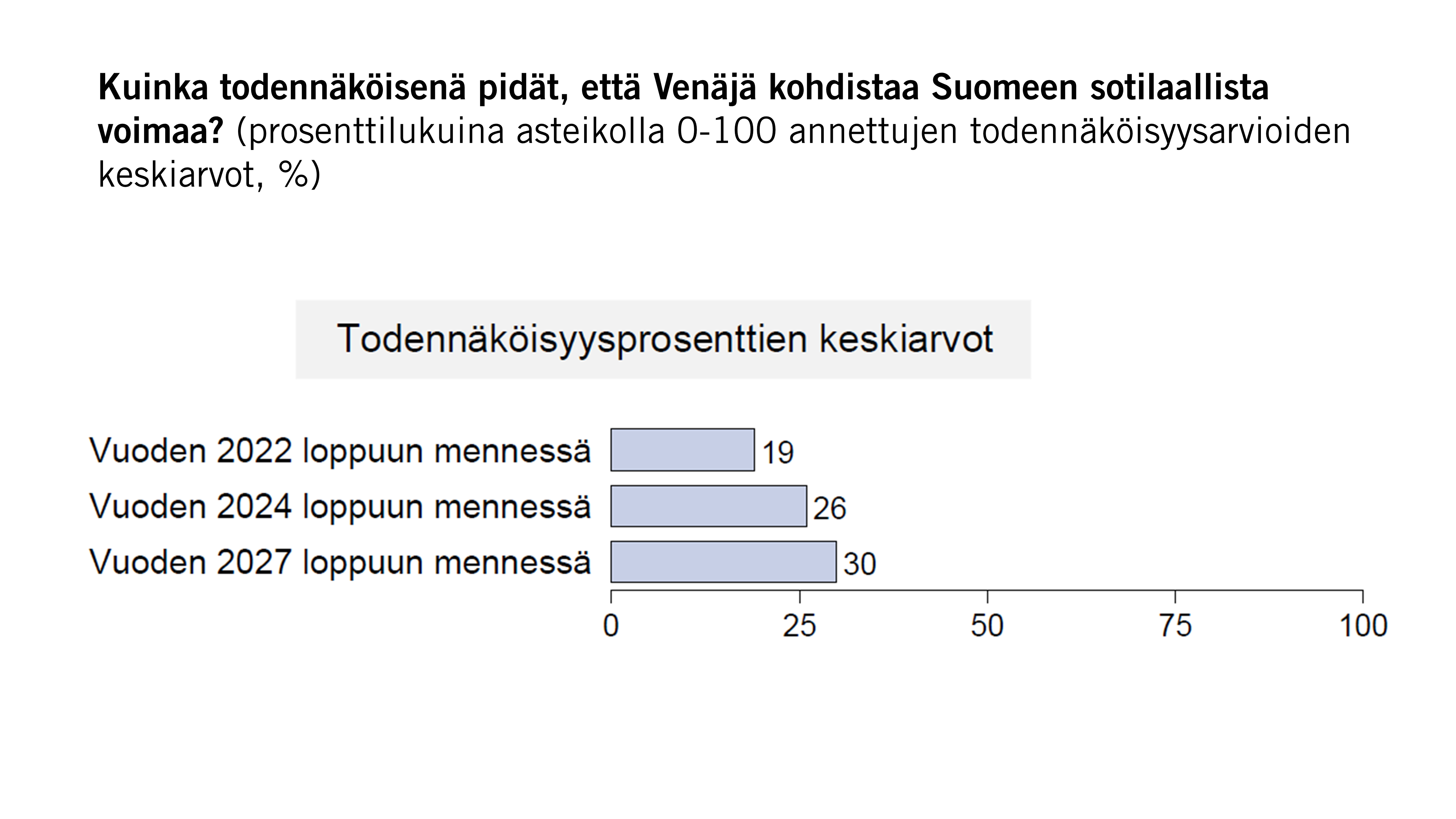Click the Todennäköisyysprosenttien keskiarvot header box
Image resolution: width=1456 pixels, height=819 pixels.
click(x=663, y=339)
